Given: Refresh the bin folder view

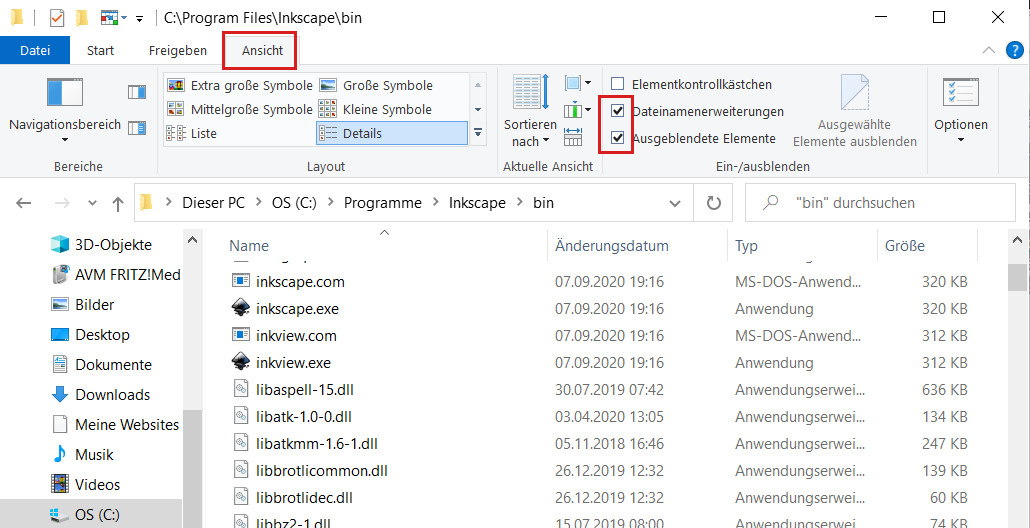Looking at the screenshot, I should coord(713,203).
